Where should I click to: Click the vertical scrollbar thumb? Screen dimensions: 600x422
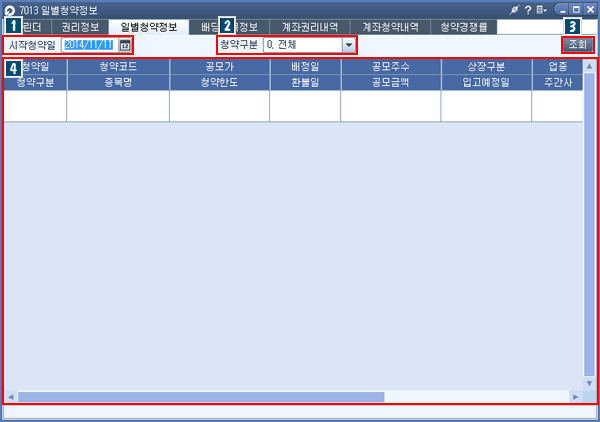(589, 225)
